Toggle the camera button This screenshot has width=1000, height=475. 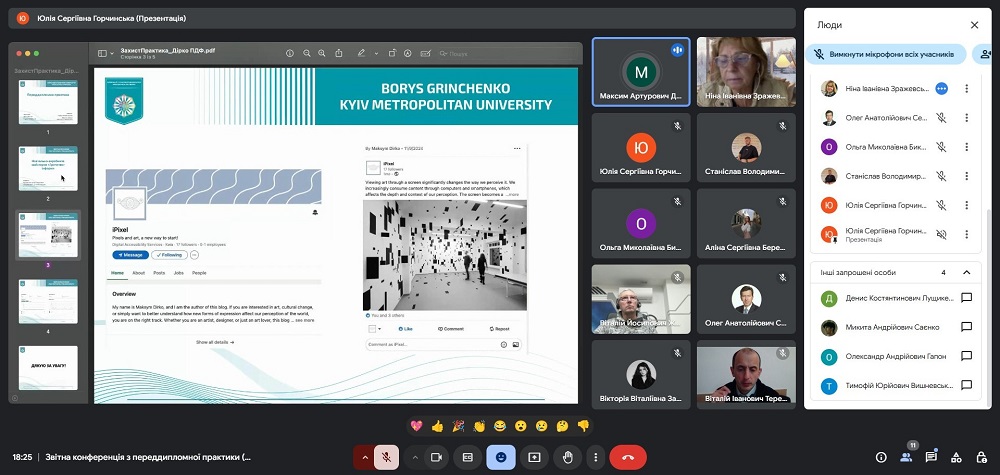[436, 457]
